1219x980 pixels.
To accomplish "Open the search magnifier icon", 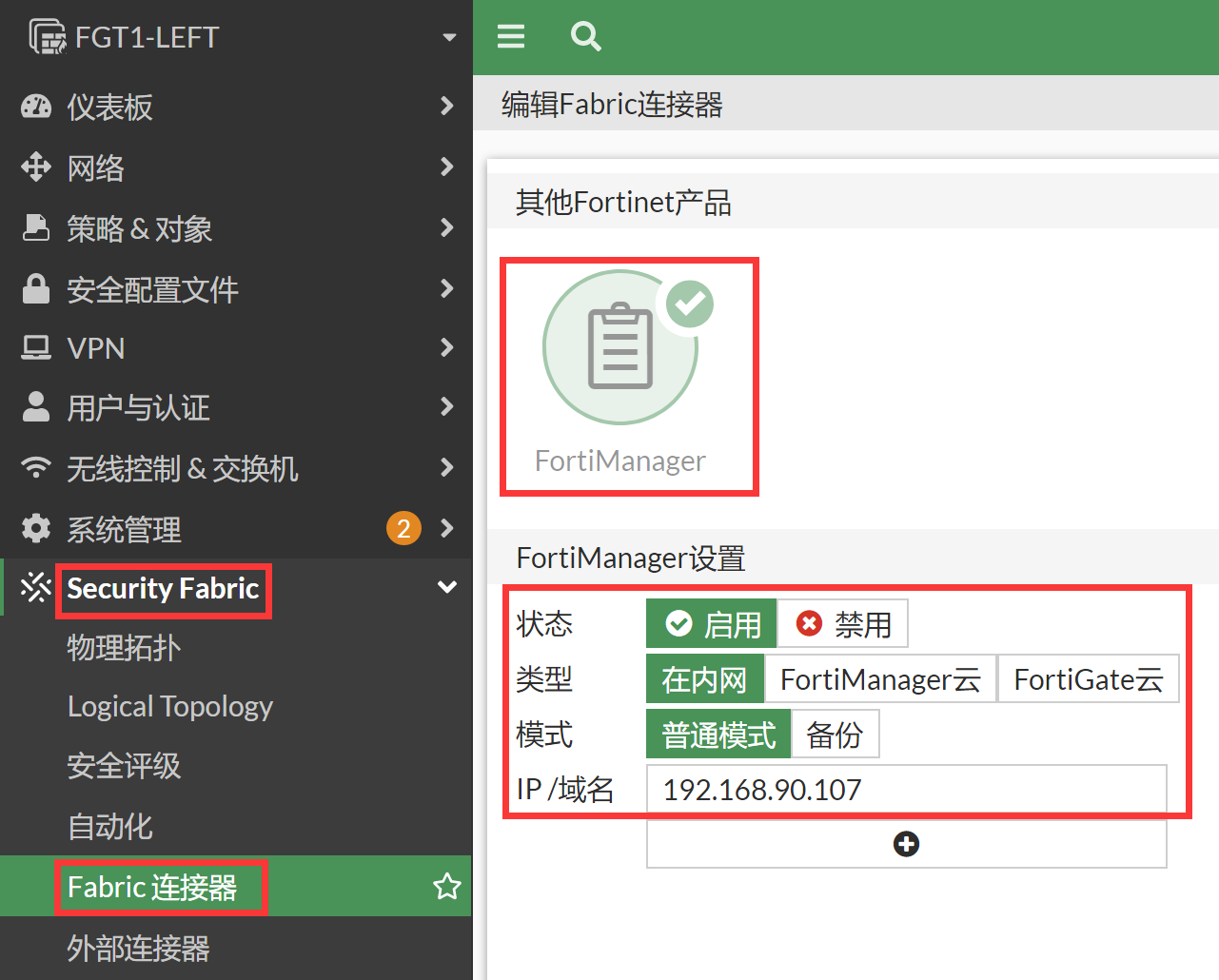I will coord(585,36).
